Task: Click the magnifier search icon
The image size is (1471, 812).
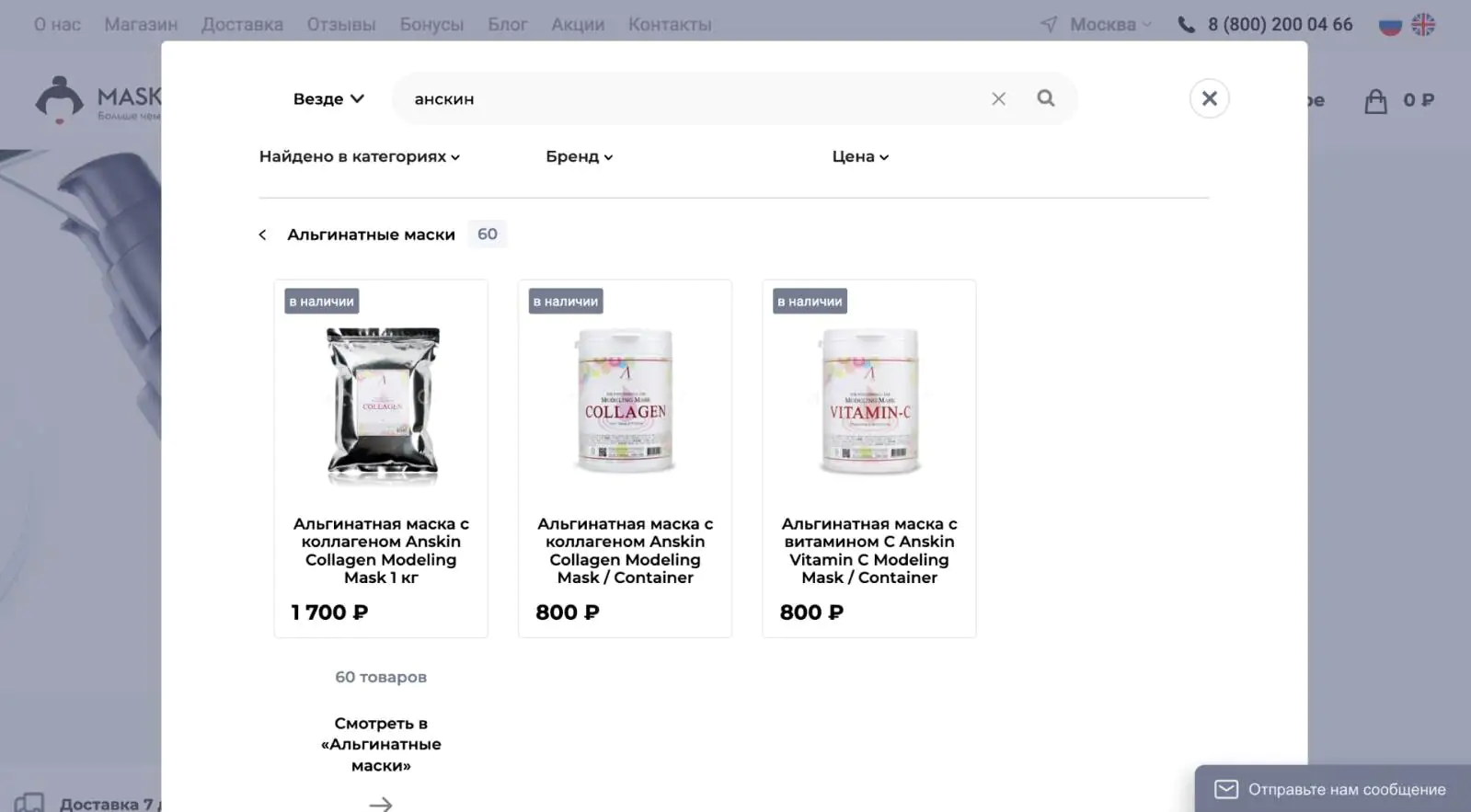Action: pos(1046,98)
